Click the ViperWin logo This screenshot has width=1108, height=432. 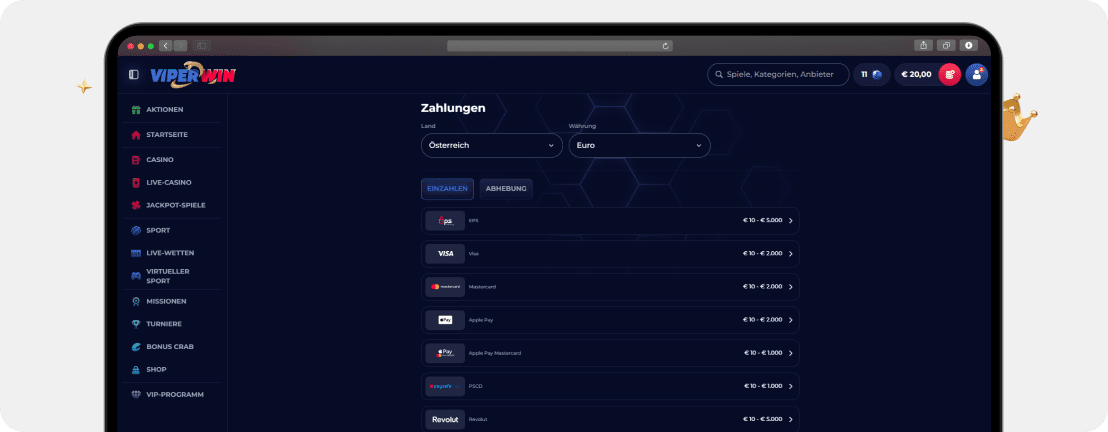193,75
